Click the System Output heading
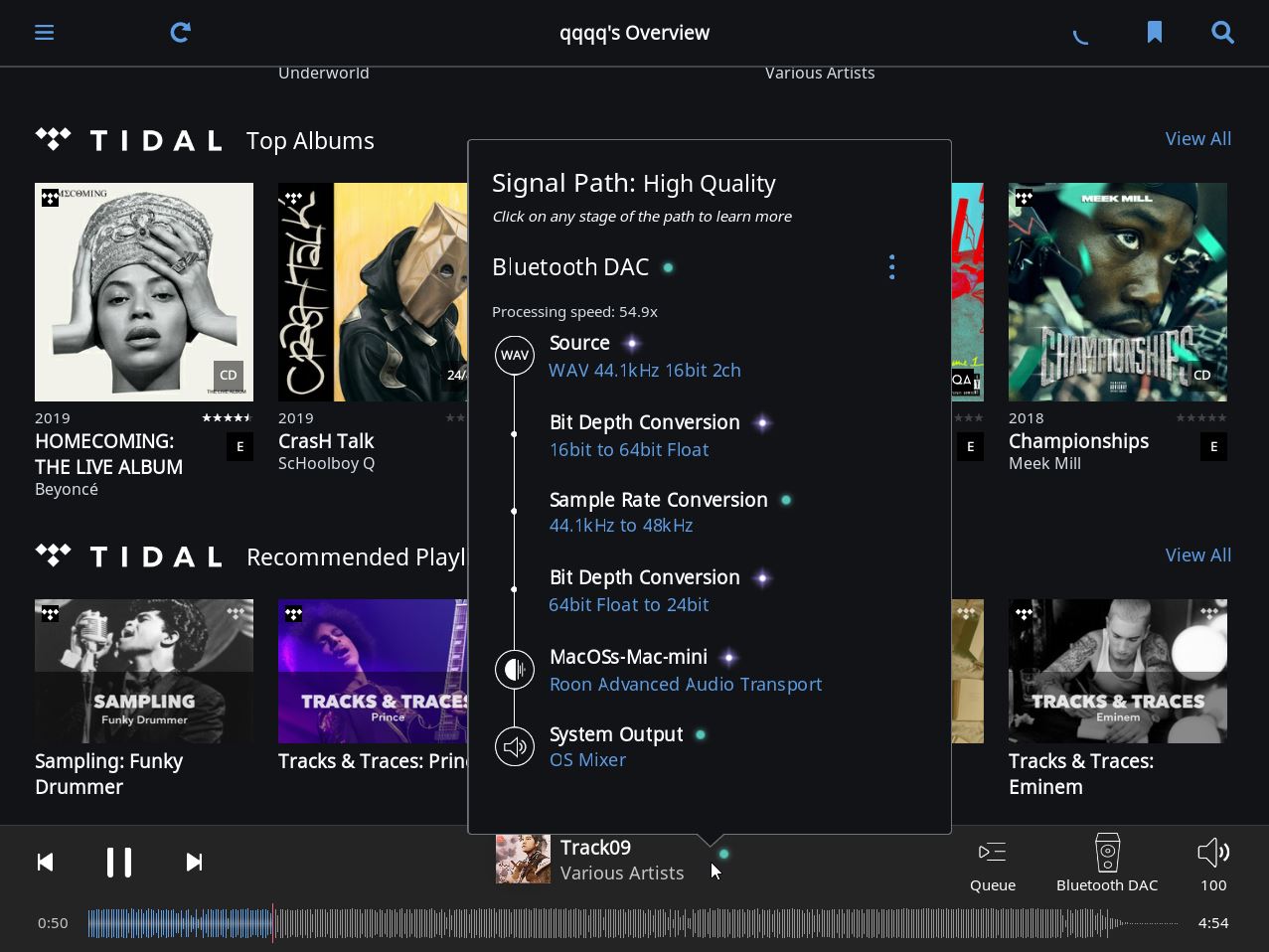The width and height of the screenshot is (1269, 952). [x=616, y=734]
